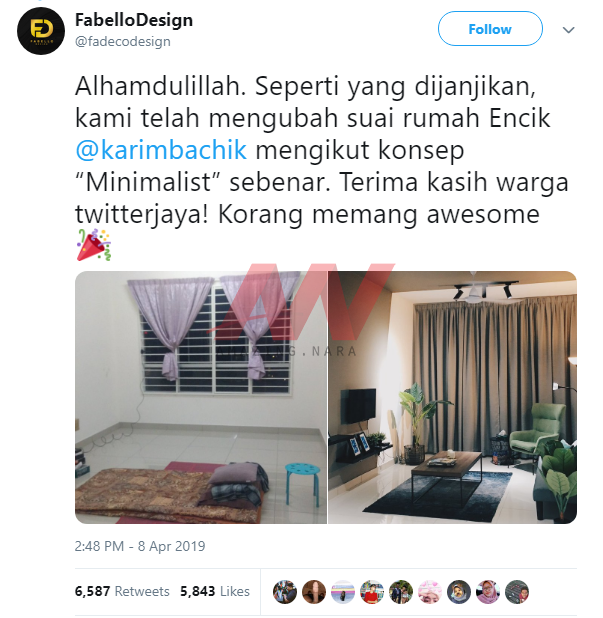This screenshot has width=603, height=618.
Task: Open seventh liker avatar with dark background
Action: pyautogui.click(x=459, y=592)
